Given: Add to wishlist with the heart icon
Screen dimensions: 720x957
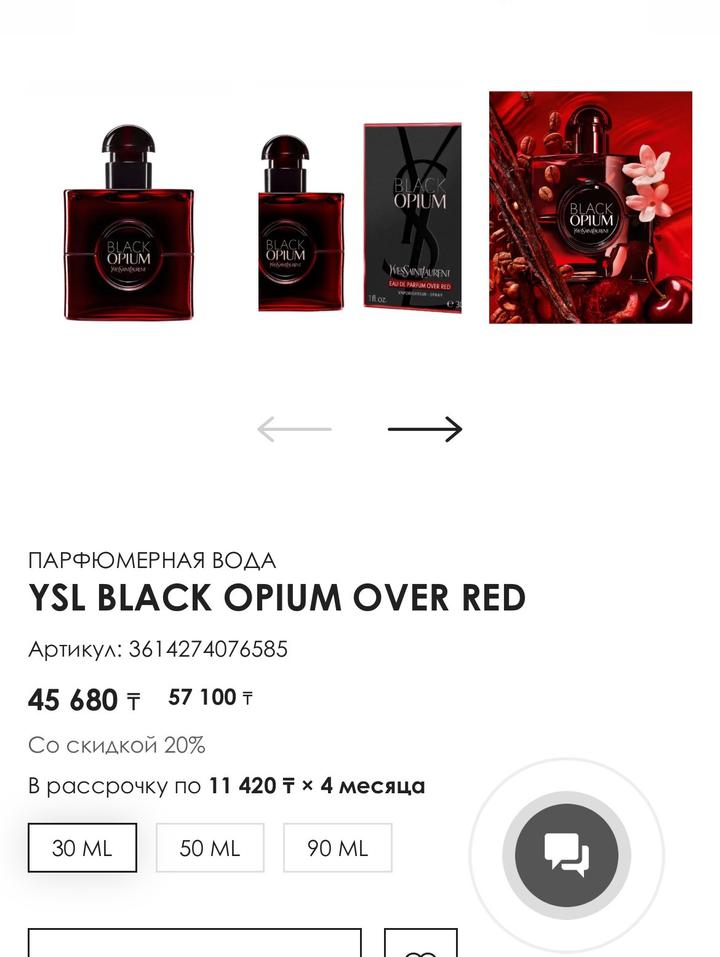Looking at the screenshot, I should coord(420,944).
